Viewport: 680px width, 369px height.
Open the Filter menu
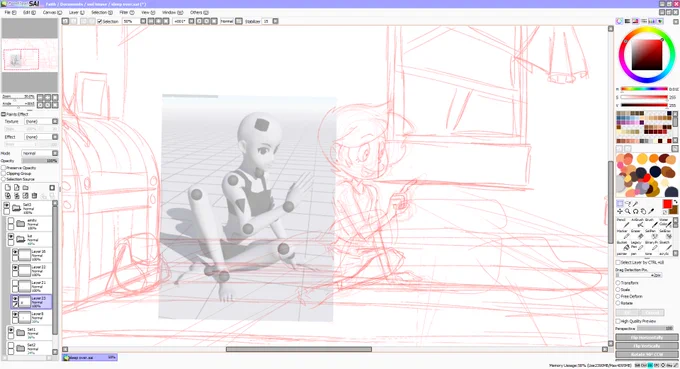(x=127, y=13)
